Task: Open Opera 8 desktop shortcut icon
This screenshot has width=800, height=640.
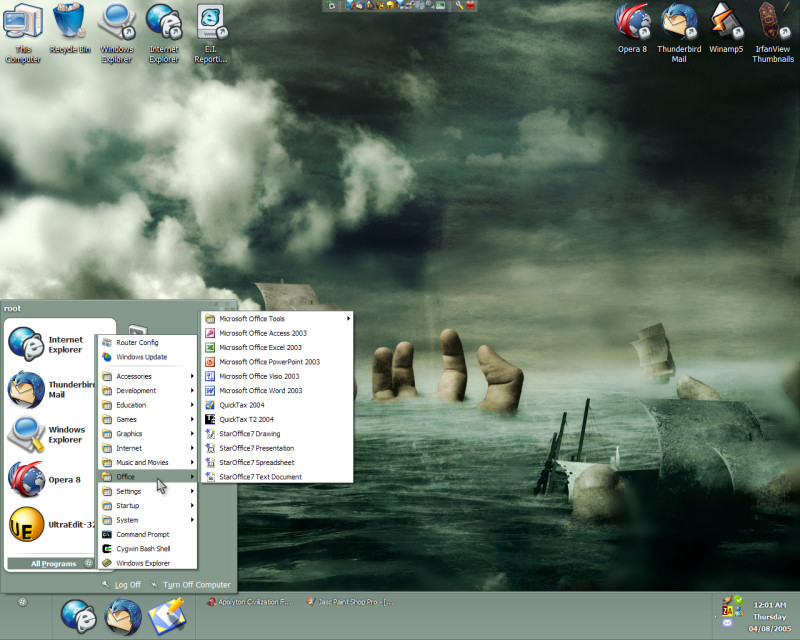Action: point(630,22)
